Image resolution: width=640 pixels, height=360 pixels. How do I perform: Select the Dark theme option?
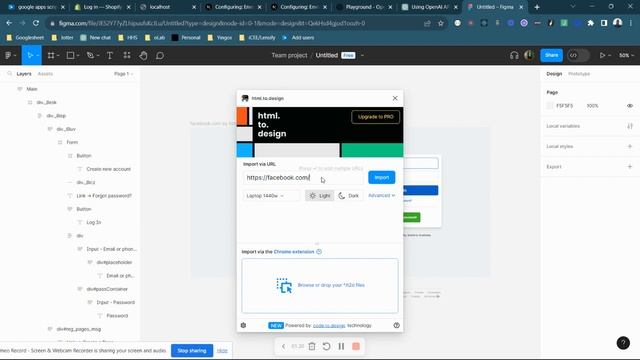click(349, 196)
